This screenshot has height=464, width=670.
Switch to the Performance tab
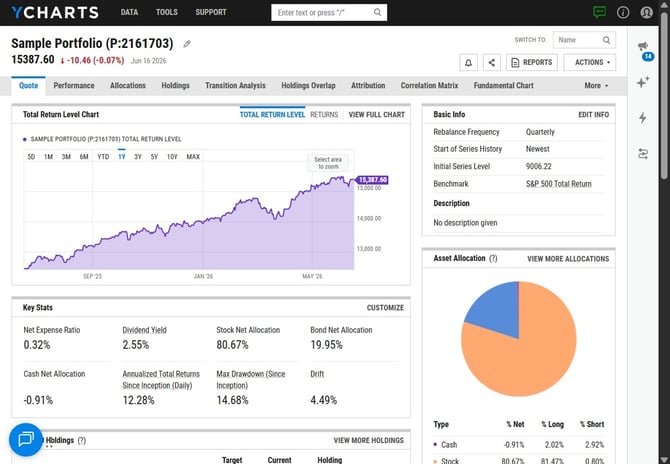(74, 85)
